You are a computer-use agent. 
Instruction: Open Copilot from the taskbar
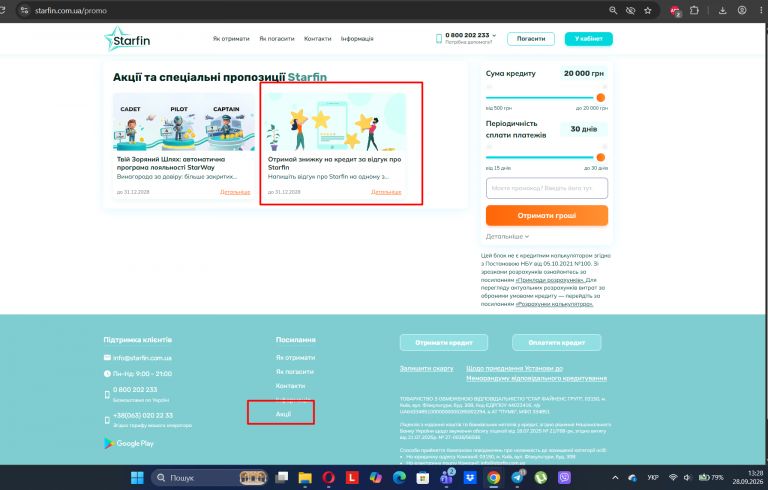(376, 477)
